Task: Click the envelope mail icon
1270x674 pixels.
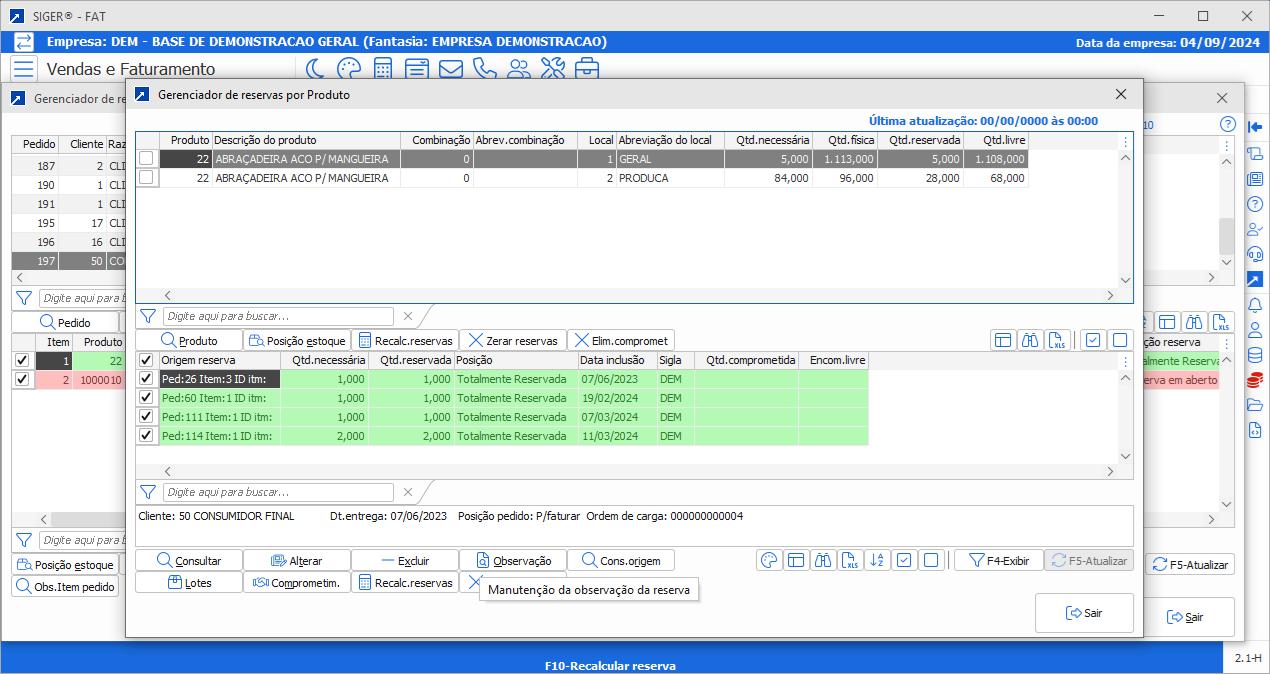Action: point(450,69)
